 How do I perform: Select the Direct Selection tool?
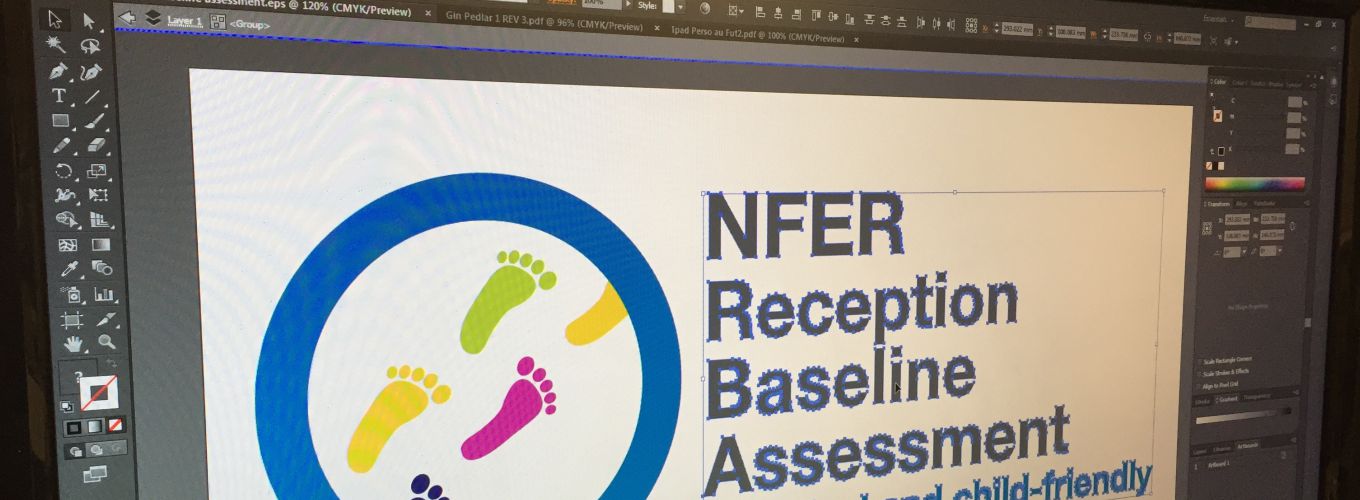[x=89, y=20]
